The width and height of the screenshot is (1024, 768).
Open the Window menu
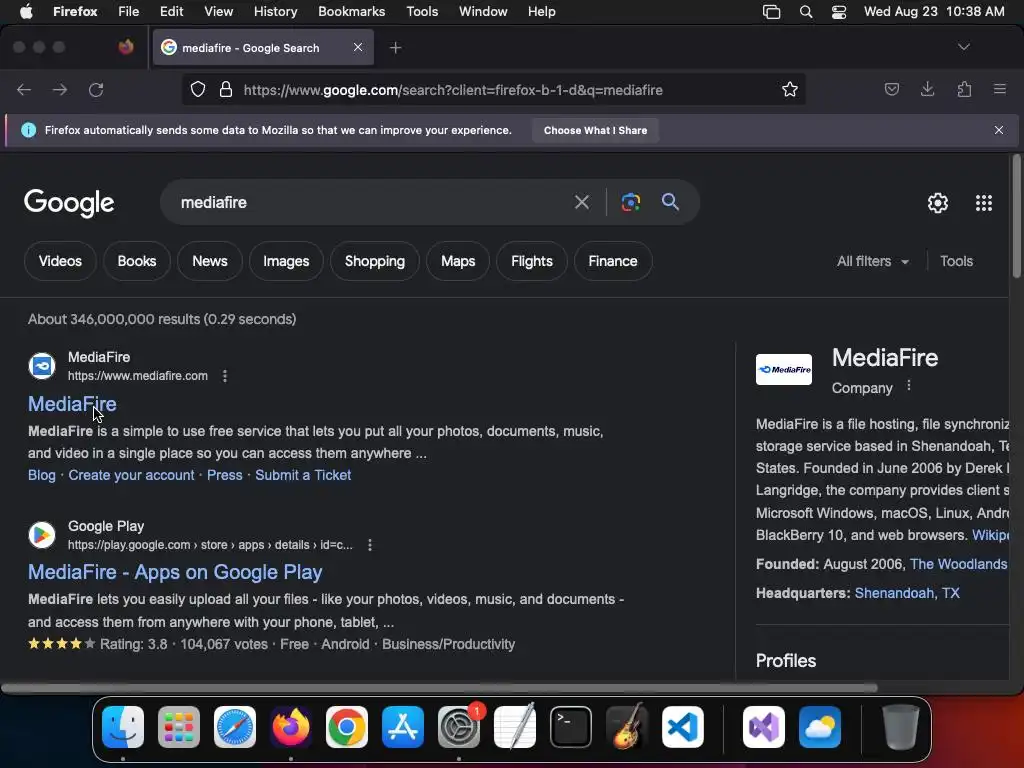tap(483, 12)
